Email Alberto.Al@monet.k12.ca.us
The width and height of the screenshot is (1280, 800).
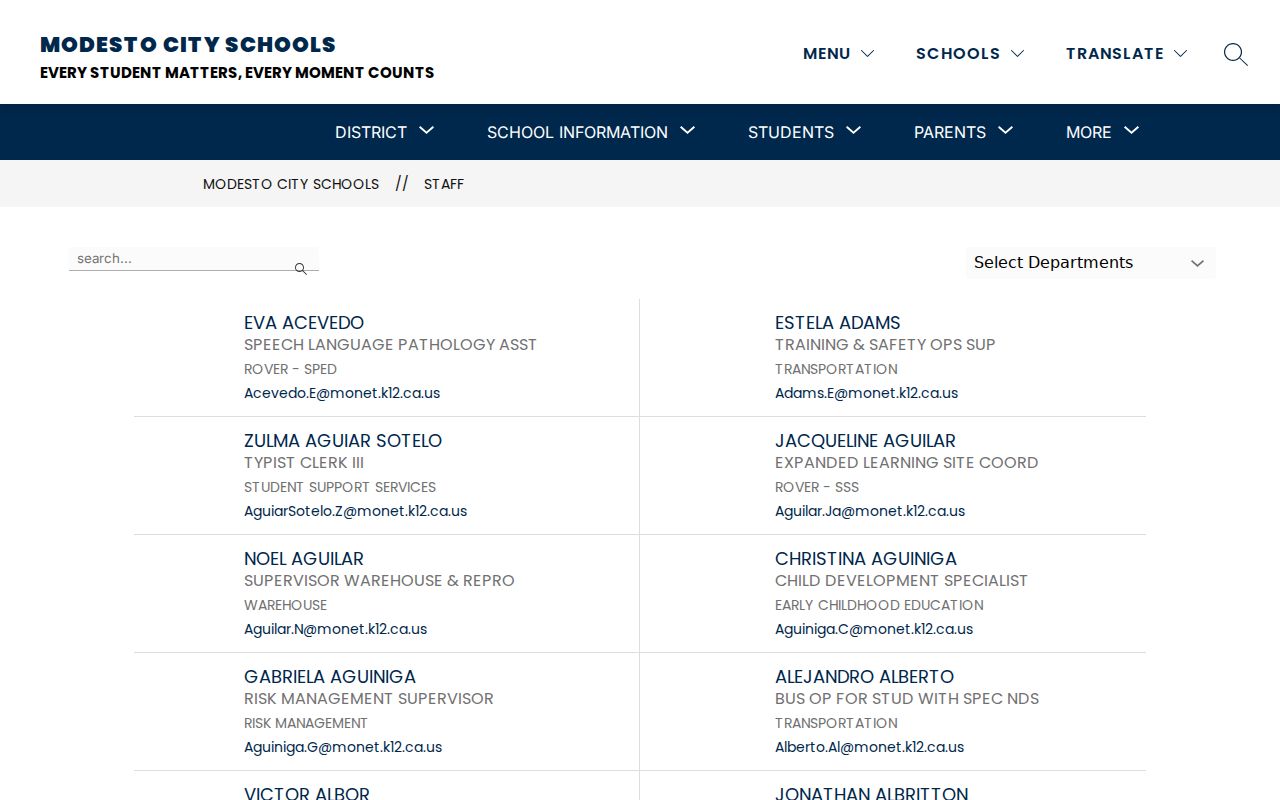click(869, 747)
